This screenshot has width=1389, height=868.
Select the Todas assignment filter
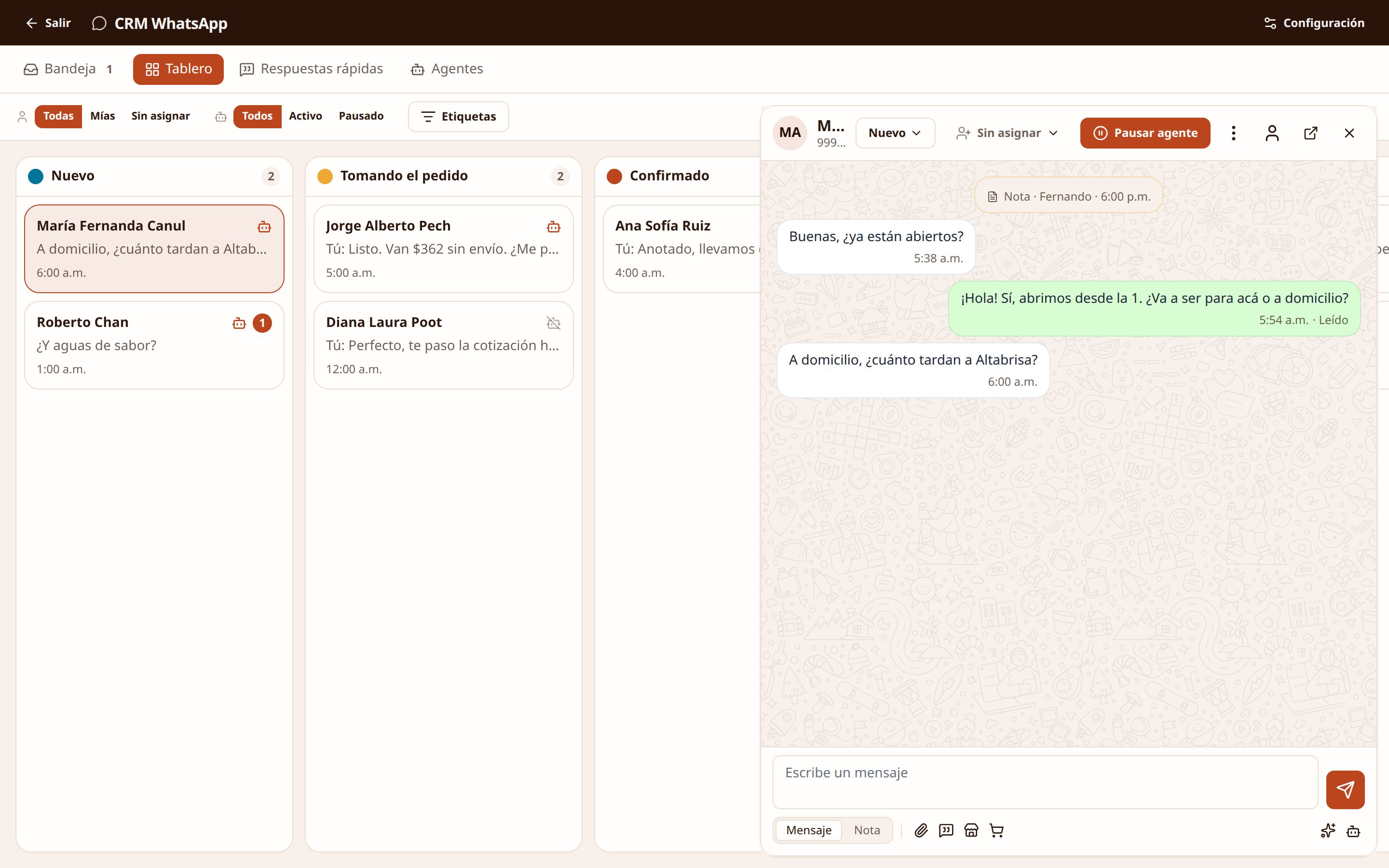tap(58, 116)
